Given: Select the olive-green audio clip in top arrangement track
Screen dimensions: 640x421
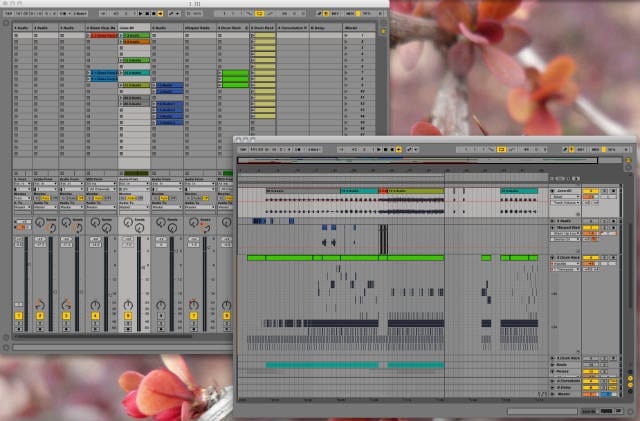Looking at the screenshot, I should pyautogui.click(x=416, y=191).
